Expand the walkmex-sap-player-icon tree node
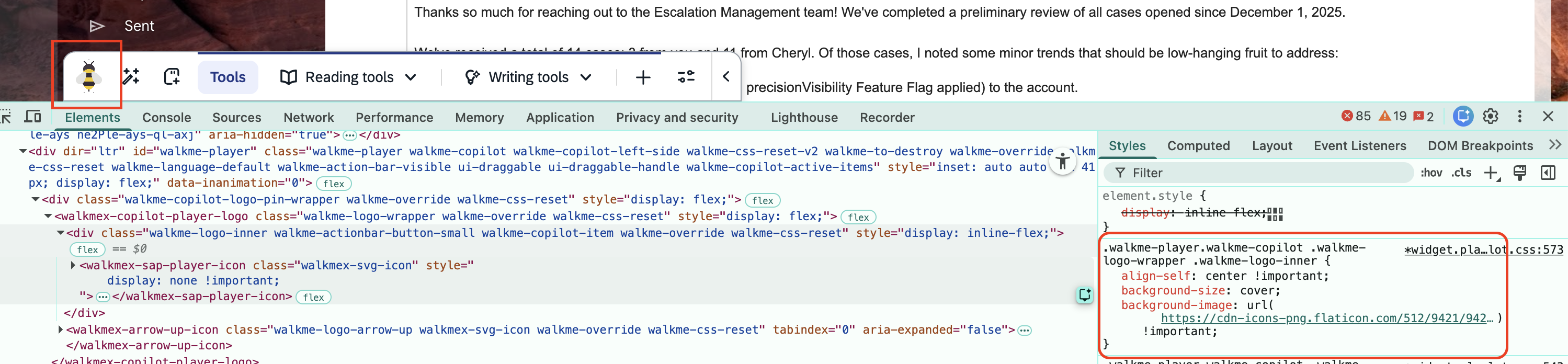The height and width of the screenshot is (364, 1568). point(73,265)
